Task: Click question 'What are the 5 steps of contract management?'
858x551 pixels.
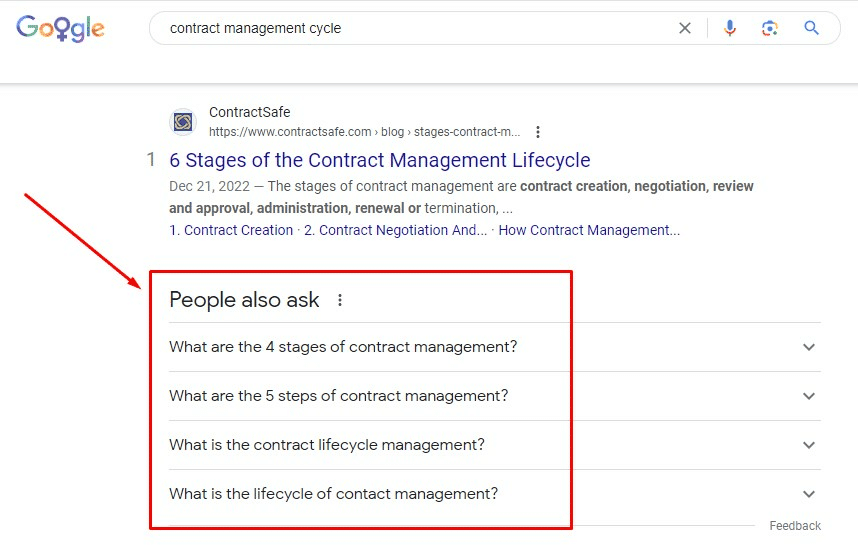Action: (x=339, y=396)
